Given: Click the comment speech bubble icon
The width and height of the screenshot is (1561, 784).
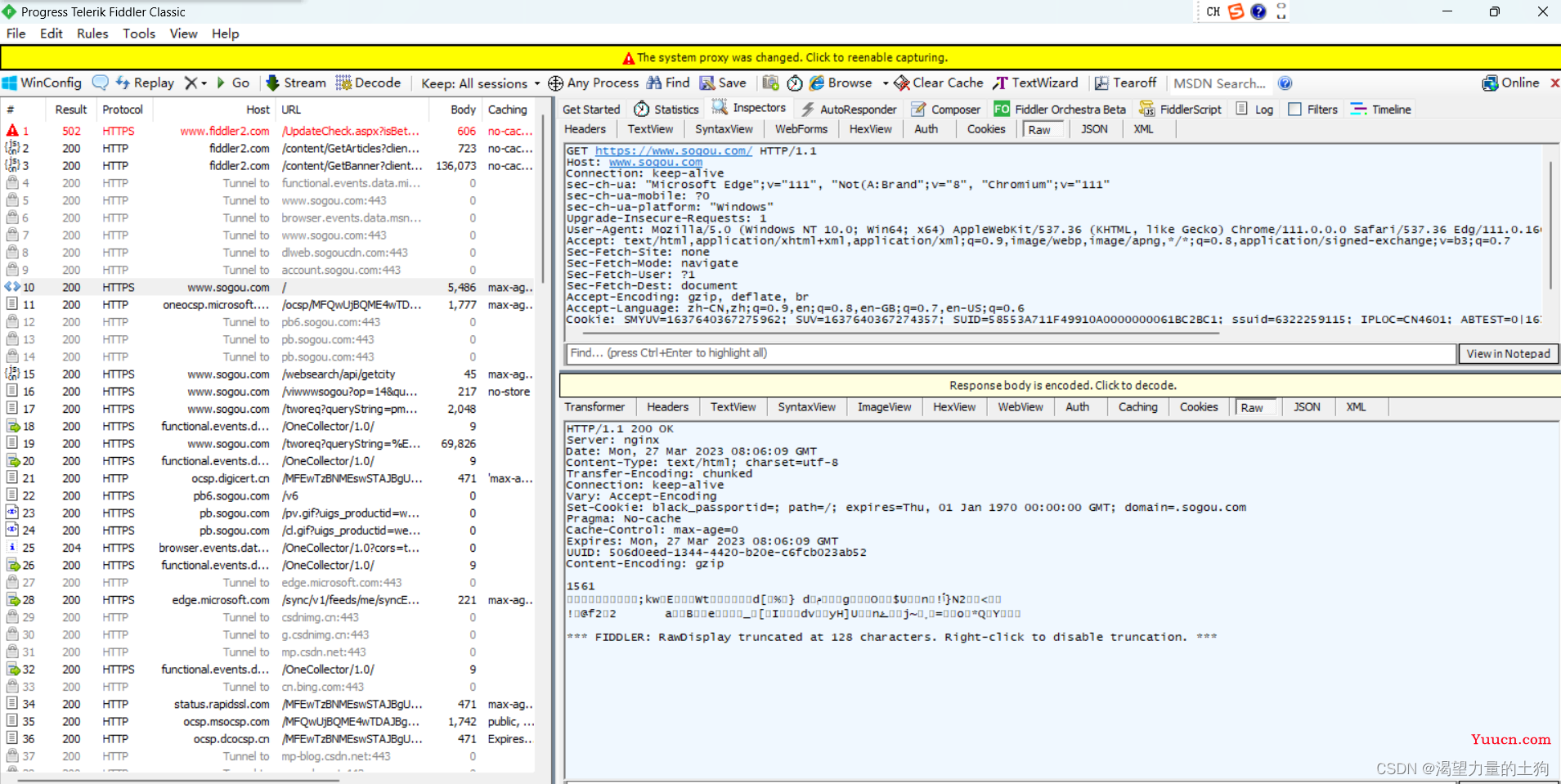Looking at the screenshot, I should click(100, 83).
